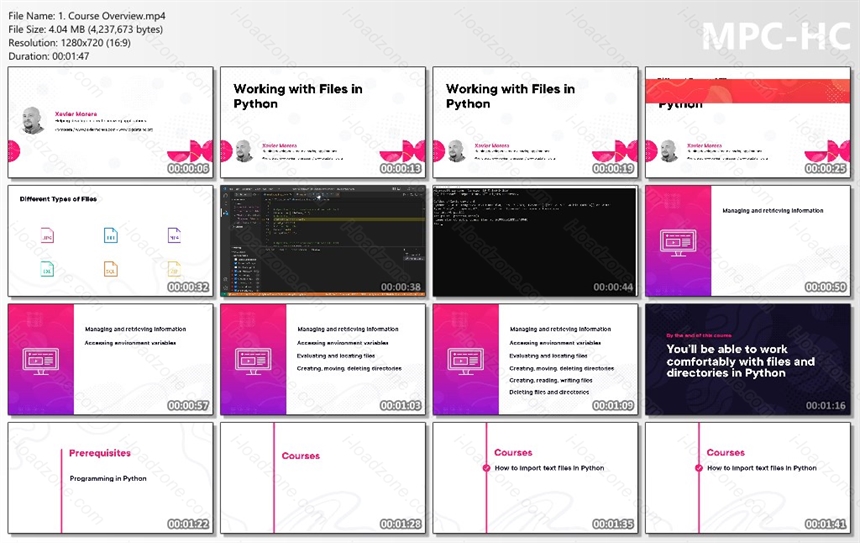Pick the thumbnail stamped 00:00:50

pos(748,241)
